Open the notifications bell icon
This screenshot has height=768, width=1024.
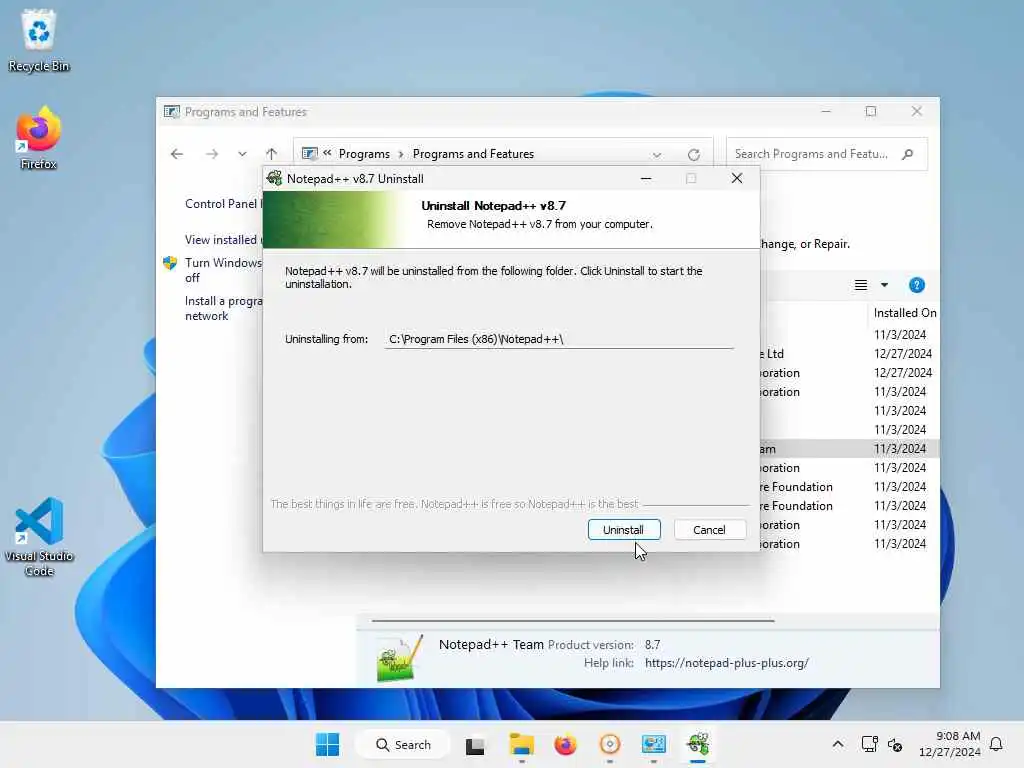pyautogui.click(x=996, y=744)
